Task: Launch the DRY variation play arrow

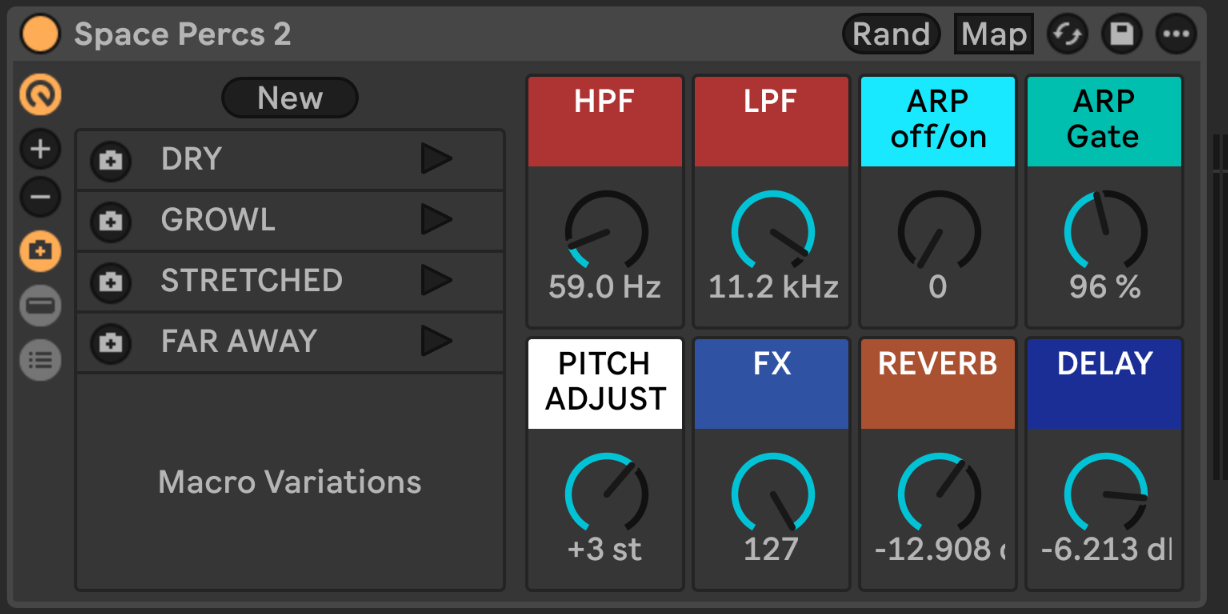Action: tap(436, 159)
